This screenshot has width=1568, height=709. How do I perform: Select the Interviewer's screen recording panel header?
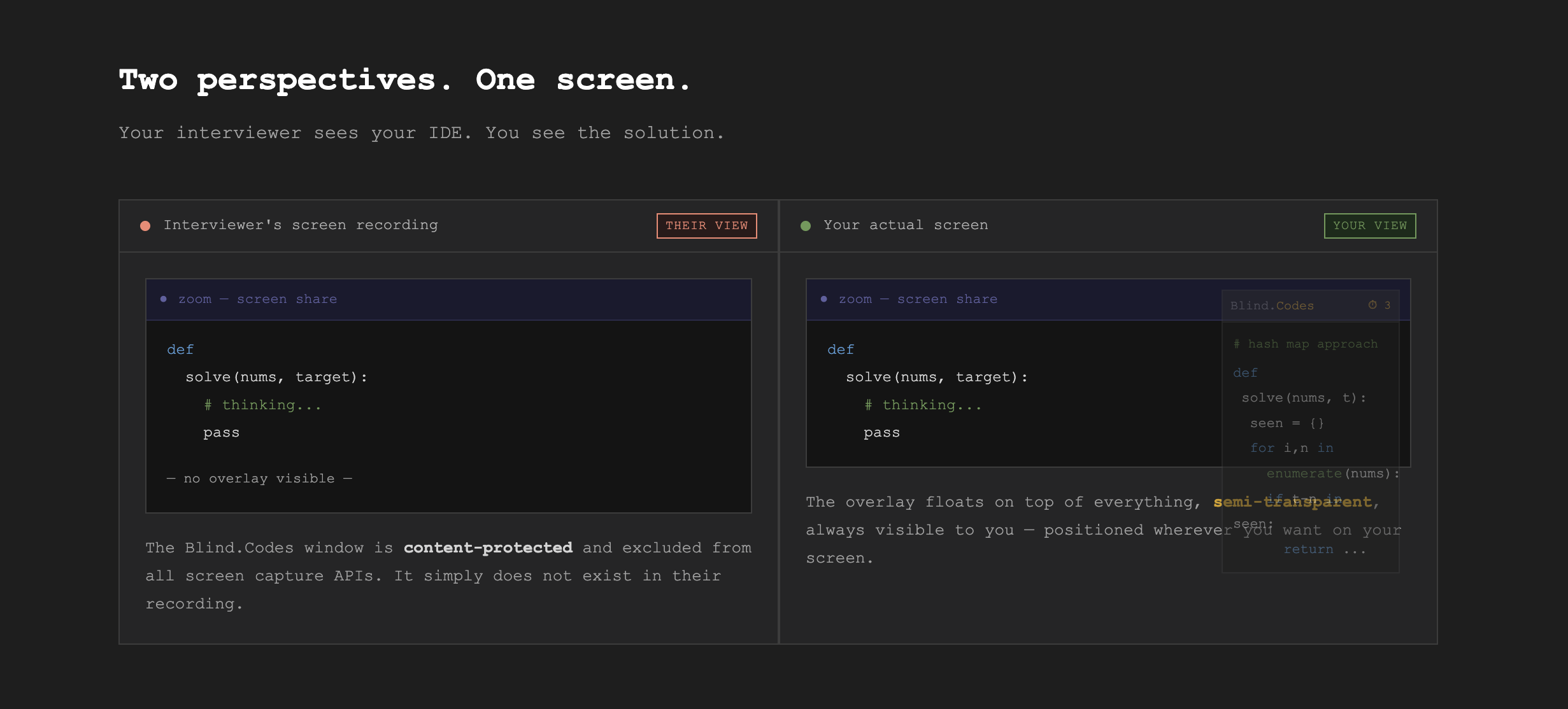pyautogui.click(x=301, y=225)
